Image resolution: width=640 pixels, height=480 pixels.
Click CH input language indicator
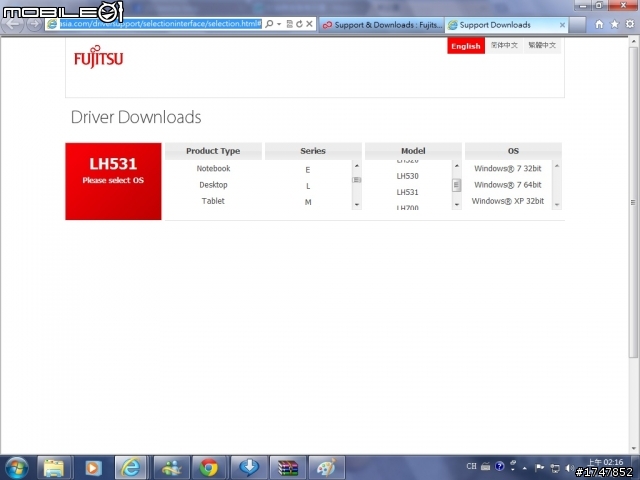click(x=471, y=466)
